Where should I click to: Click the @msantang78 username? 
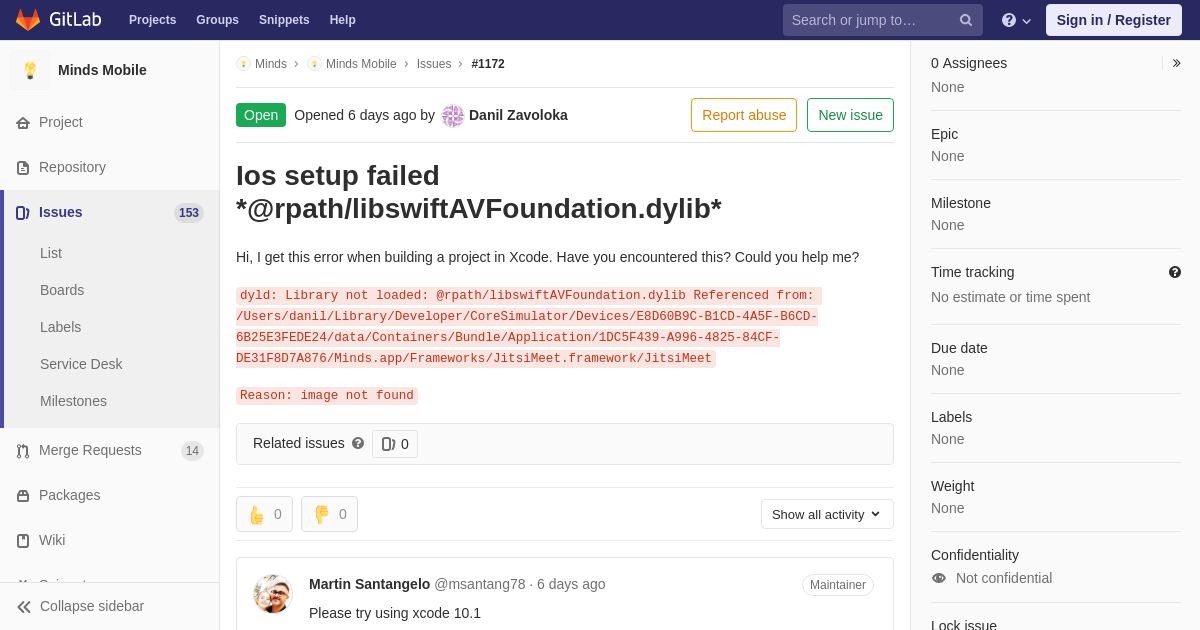(x=479, y=584)
